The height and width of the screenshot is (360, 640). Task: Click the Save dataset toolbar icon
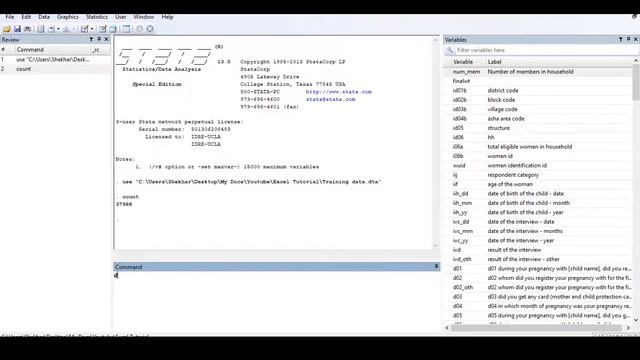[17, 29]
